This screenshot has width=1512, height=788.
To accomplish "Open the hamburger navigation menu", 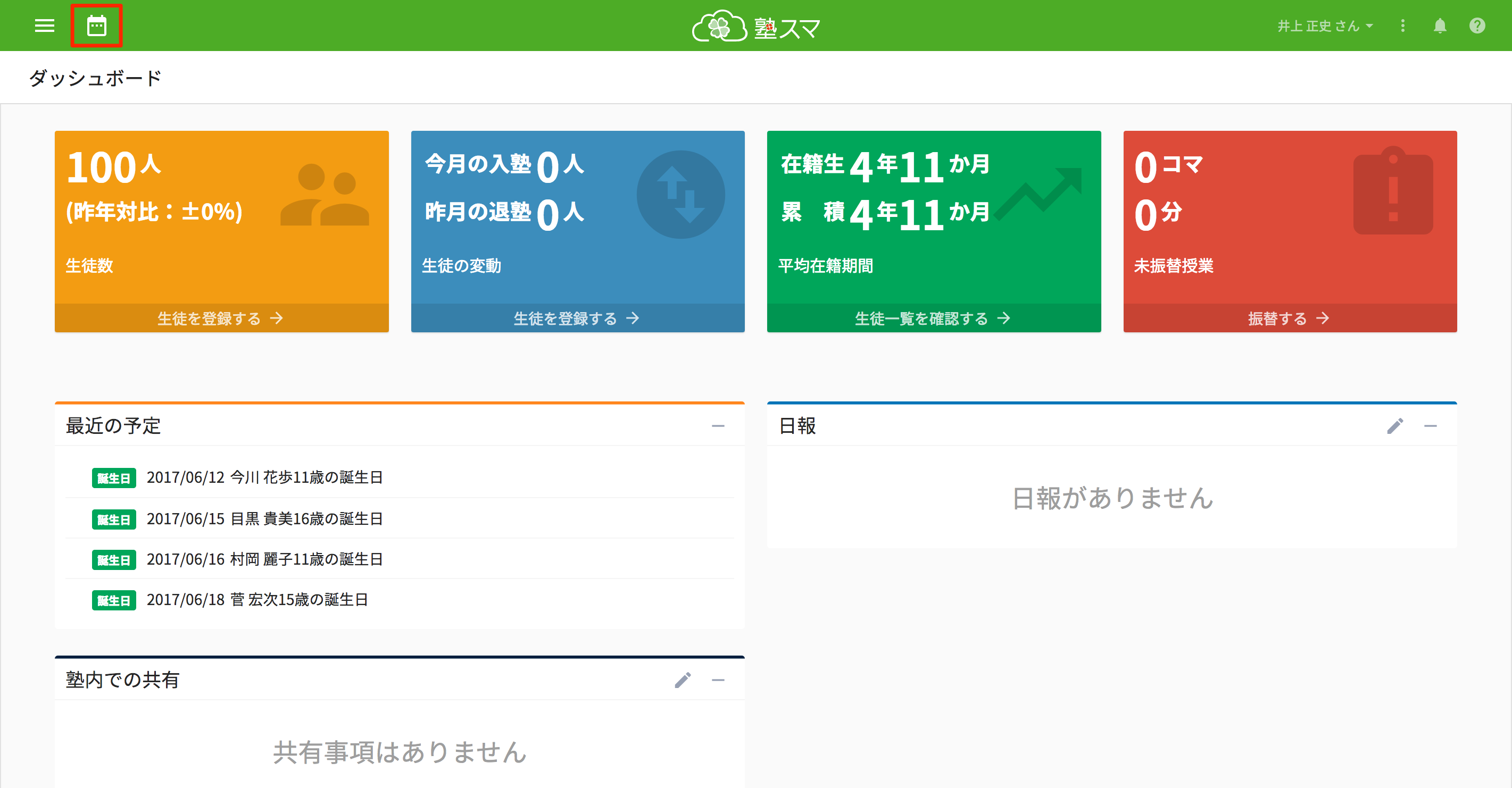I will (44, 26).
